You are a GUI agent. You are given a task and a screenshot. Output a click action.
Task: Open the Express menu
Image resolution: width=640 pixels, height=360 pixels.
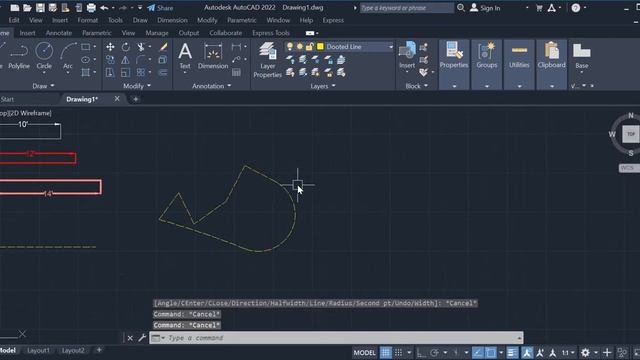pos(333,20)
